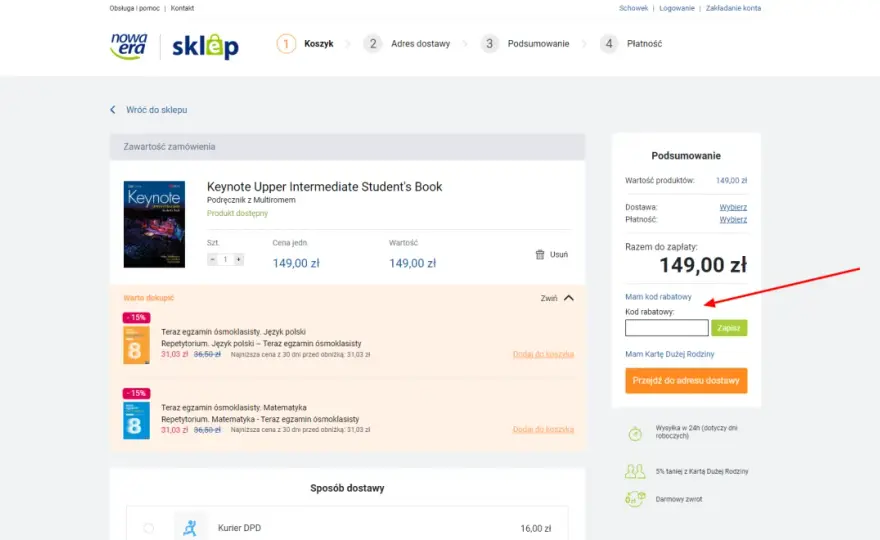Click Produkt dostępny status text
This screenshot has width=880, height=540.
(237, 213)
